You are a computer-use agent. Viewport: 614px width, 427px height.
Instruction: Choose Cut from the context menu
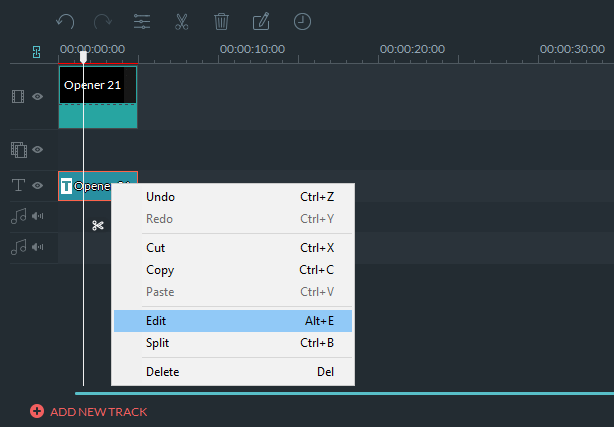tap(233, 248)
